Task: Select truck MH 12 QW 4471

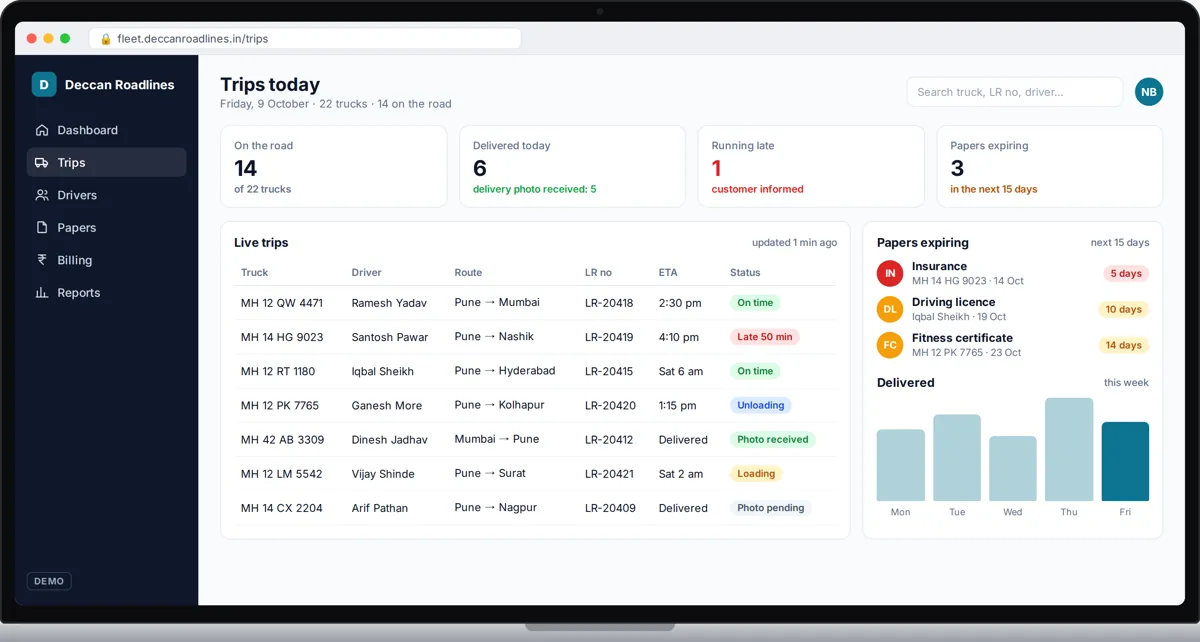Action: coord(282,303)
